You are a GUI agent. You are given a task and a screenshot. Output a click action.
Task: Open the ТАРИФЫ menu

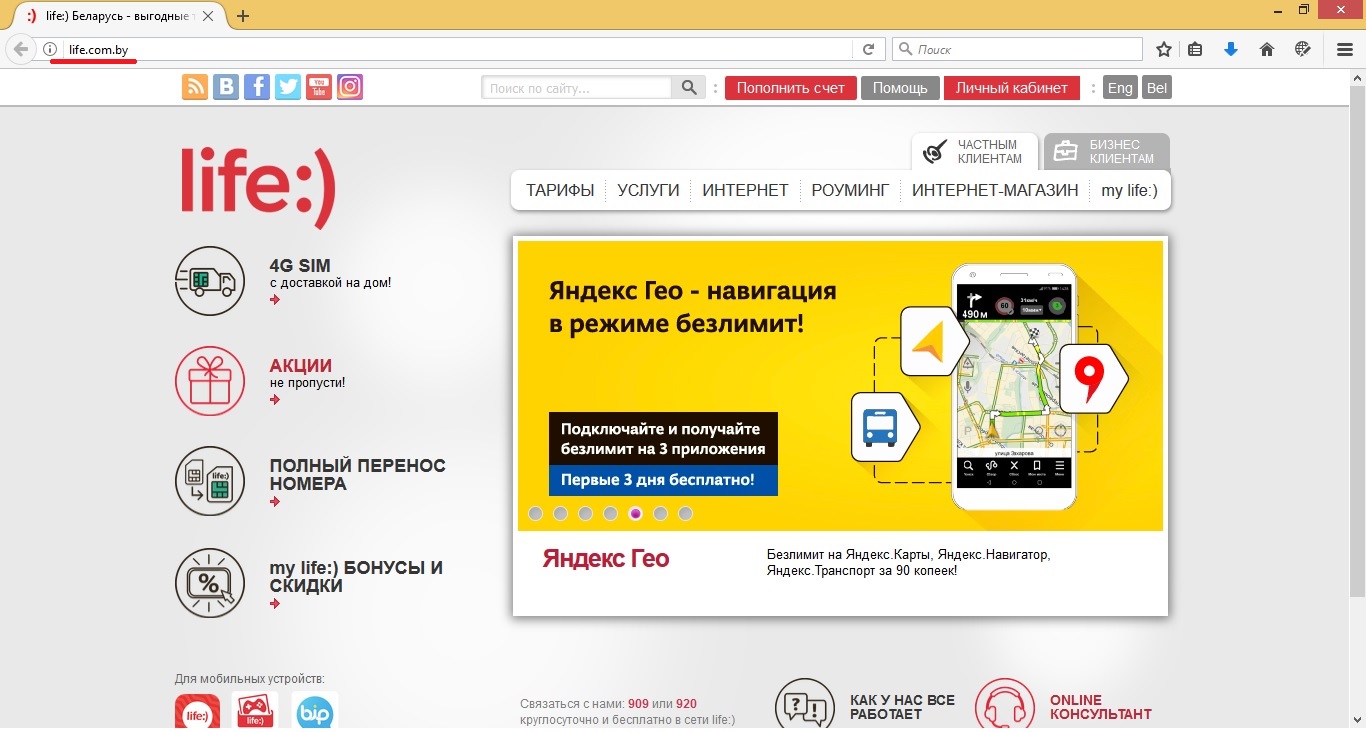click(x=560, y=190)
